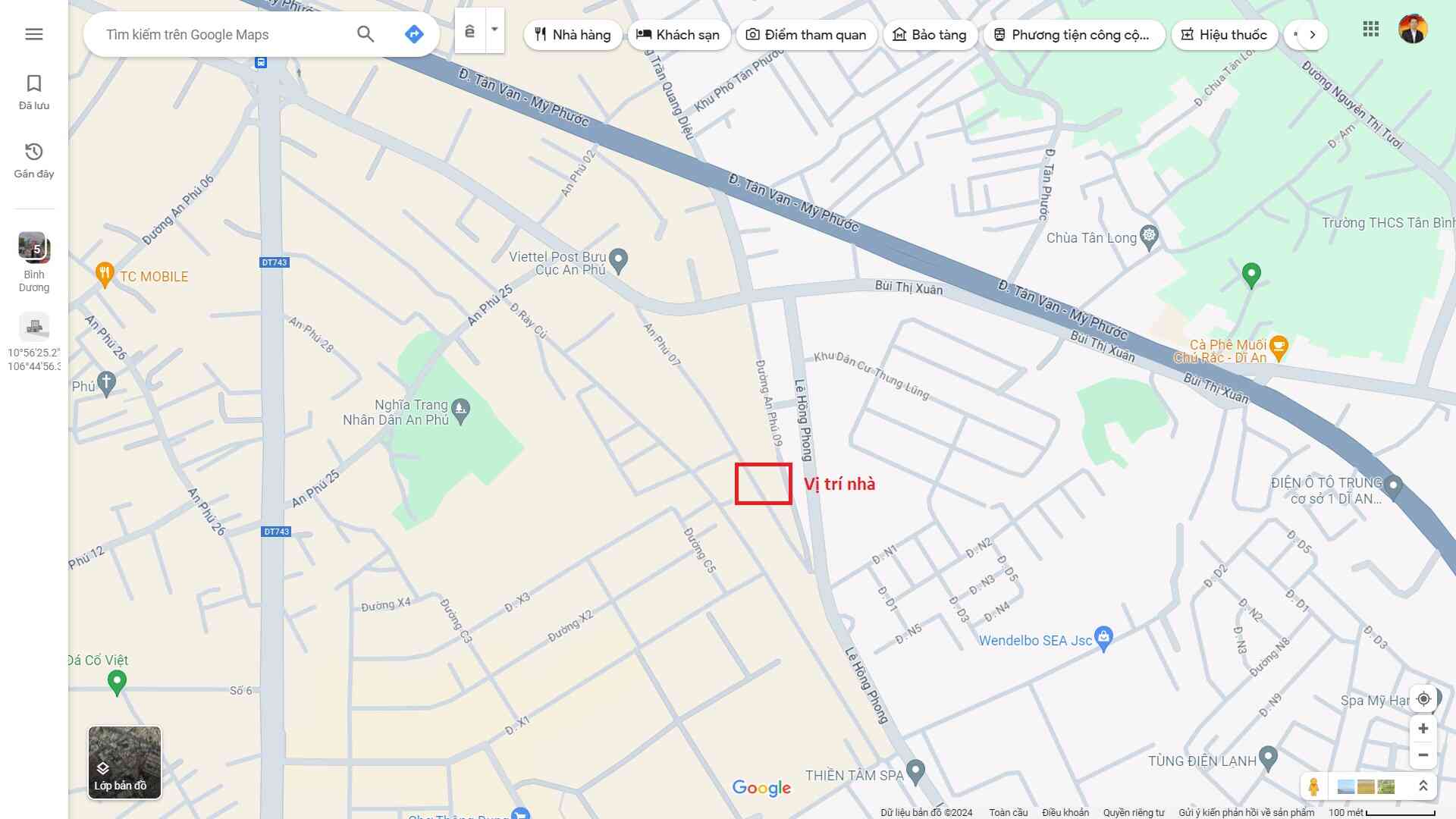
Task: Zoom in with the plus button
Action: pyautogui.click(x=1423, y=729)
